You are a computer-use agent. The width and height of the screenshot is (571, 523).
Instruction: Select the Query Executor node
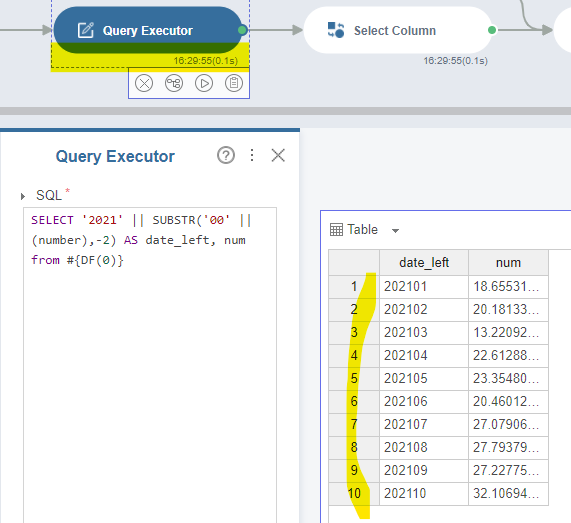pos(147,30)
